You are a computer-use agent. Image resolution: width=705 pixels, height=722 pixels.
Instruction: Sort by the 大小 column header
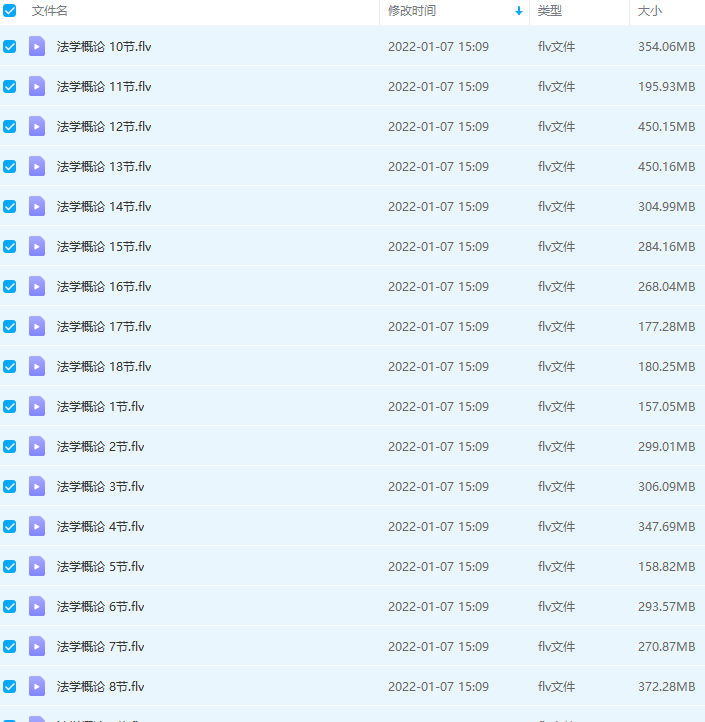[650, 11]
